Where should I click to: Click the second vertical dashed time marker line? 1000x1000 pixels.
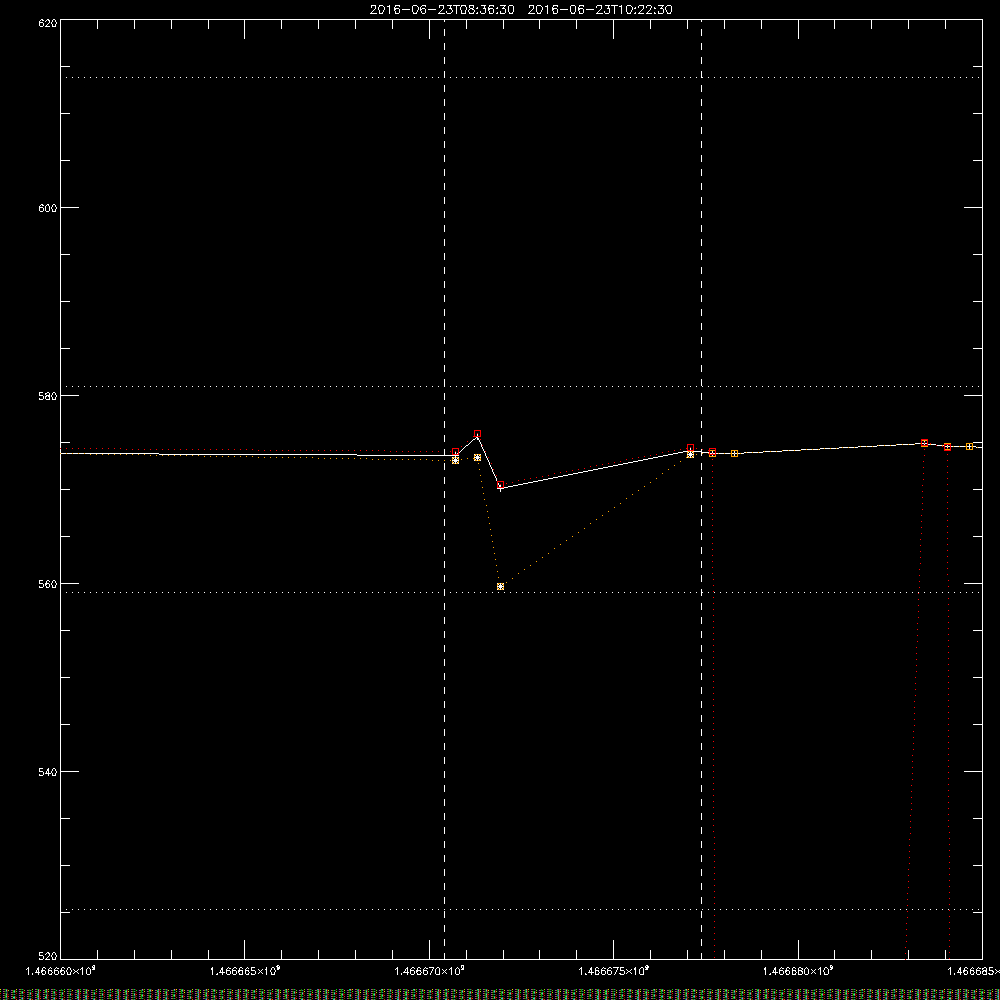(702, 489)
